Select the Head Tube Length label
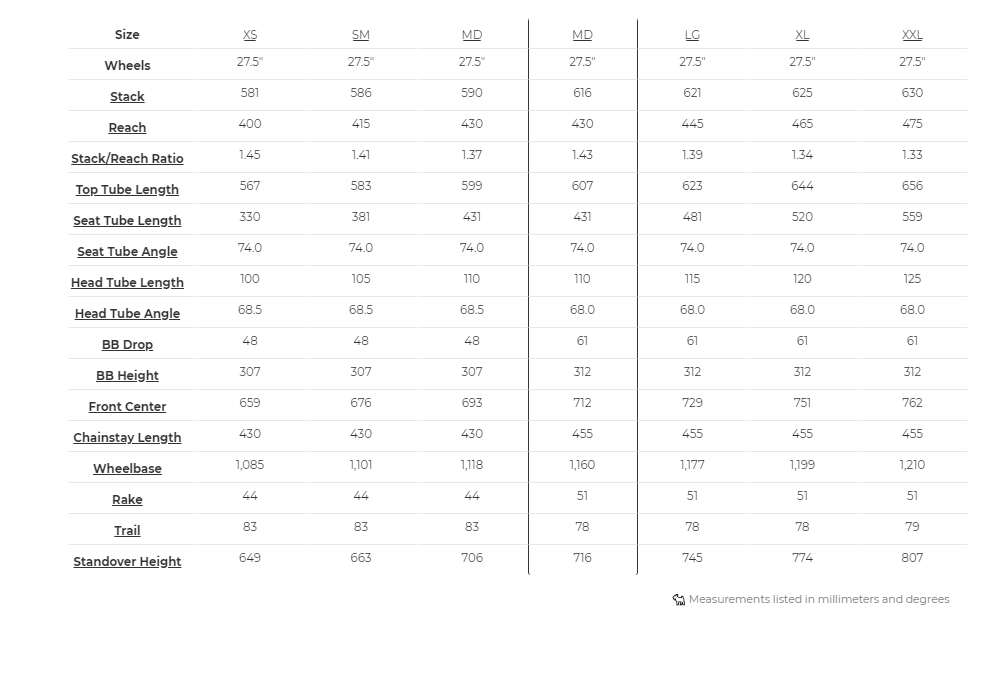Screen dimensions: 1001x676 point(127,283)
